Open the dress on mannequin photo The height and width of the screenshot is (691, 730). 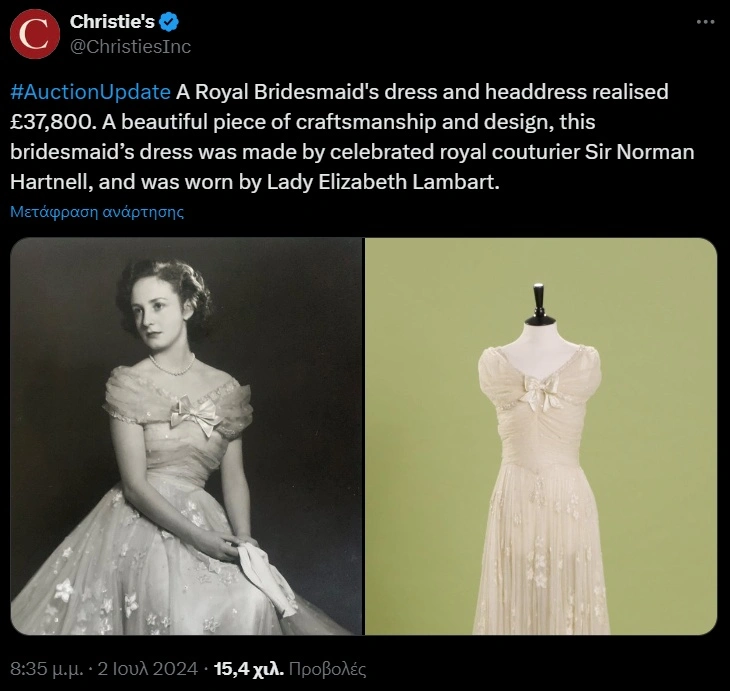[541, 436]
